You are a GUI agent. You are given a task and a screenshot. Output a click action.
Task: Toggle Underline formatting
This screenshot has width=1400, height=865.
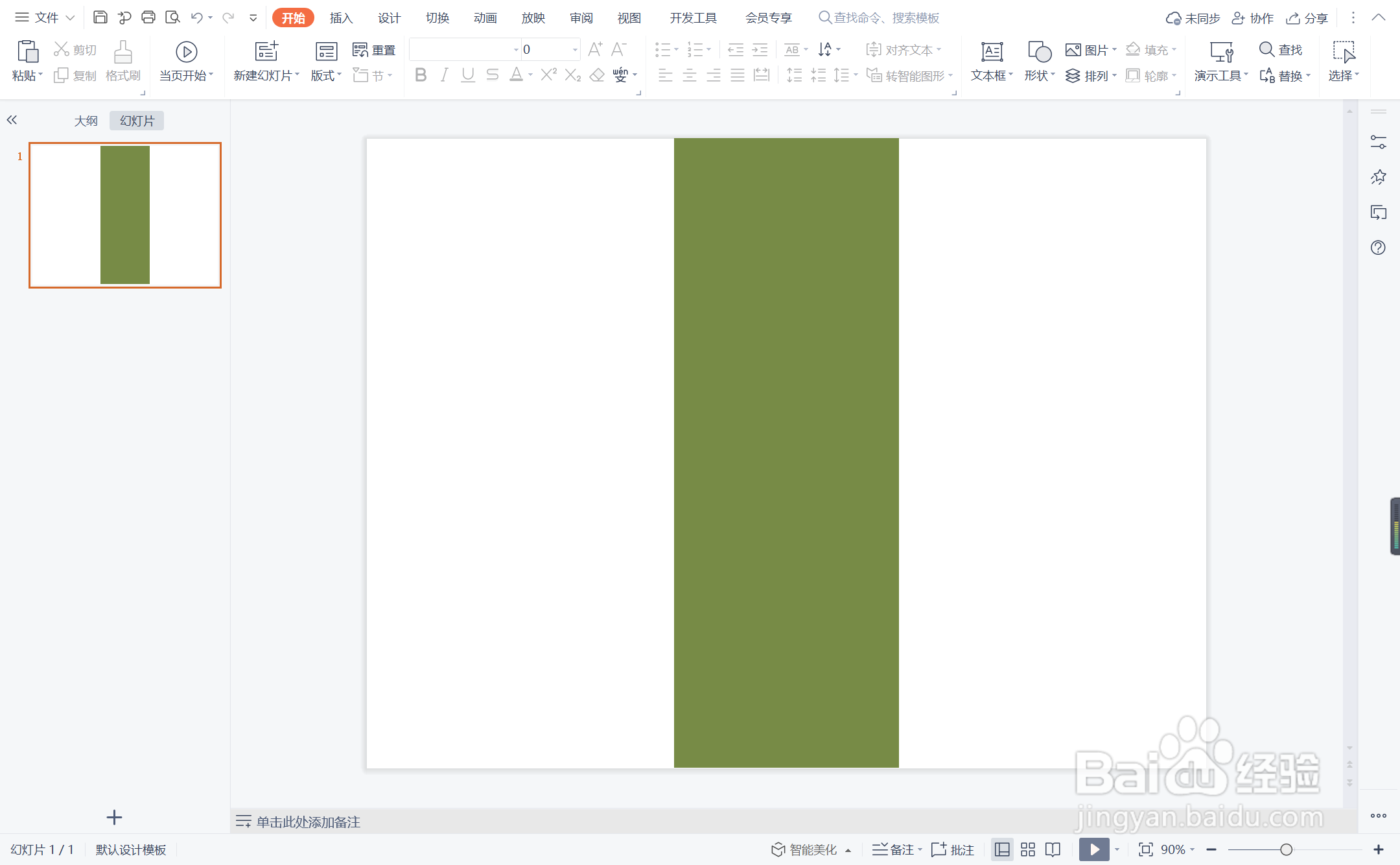pos(468,76)
